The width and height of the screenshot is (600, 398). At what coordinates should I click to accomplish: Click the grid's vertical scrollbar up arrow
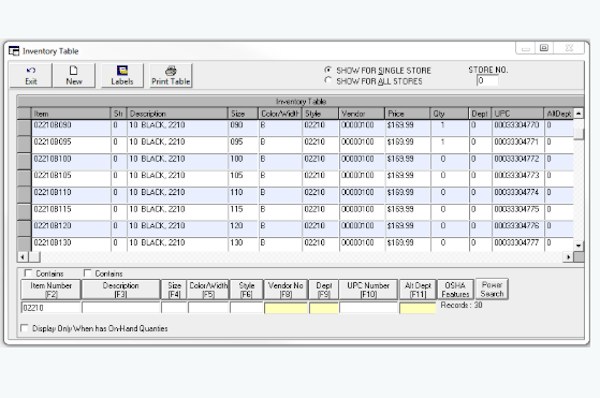click(x=578, y=113)
